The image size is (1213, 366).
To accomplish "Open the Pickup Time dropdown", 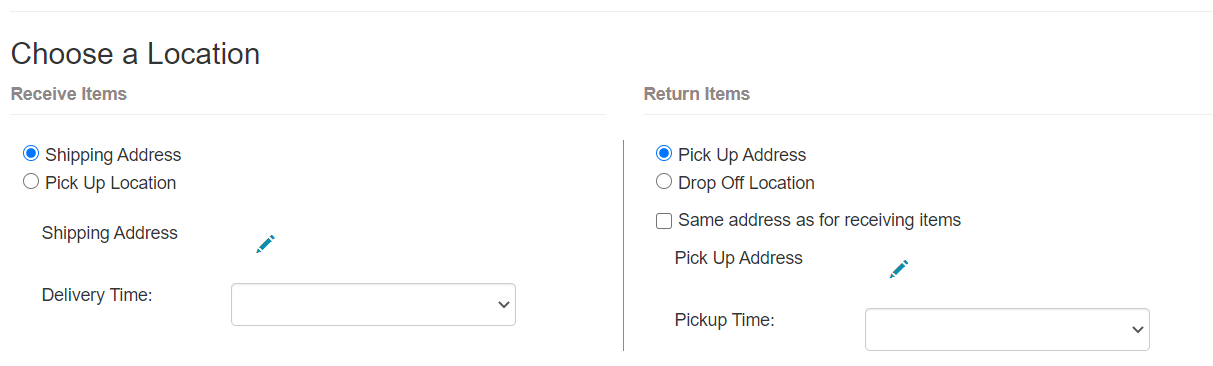I will pos(1007,329).
